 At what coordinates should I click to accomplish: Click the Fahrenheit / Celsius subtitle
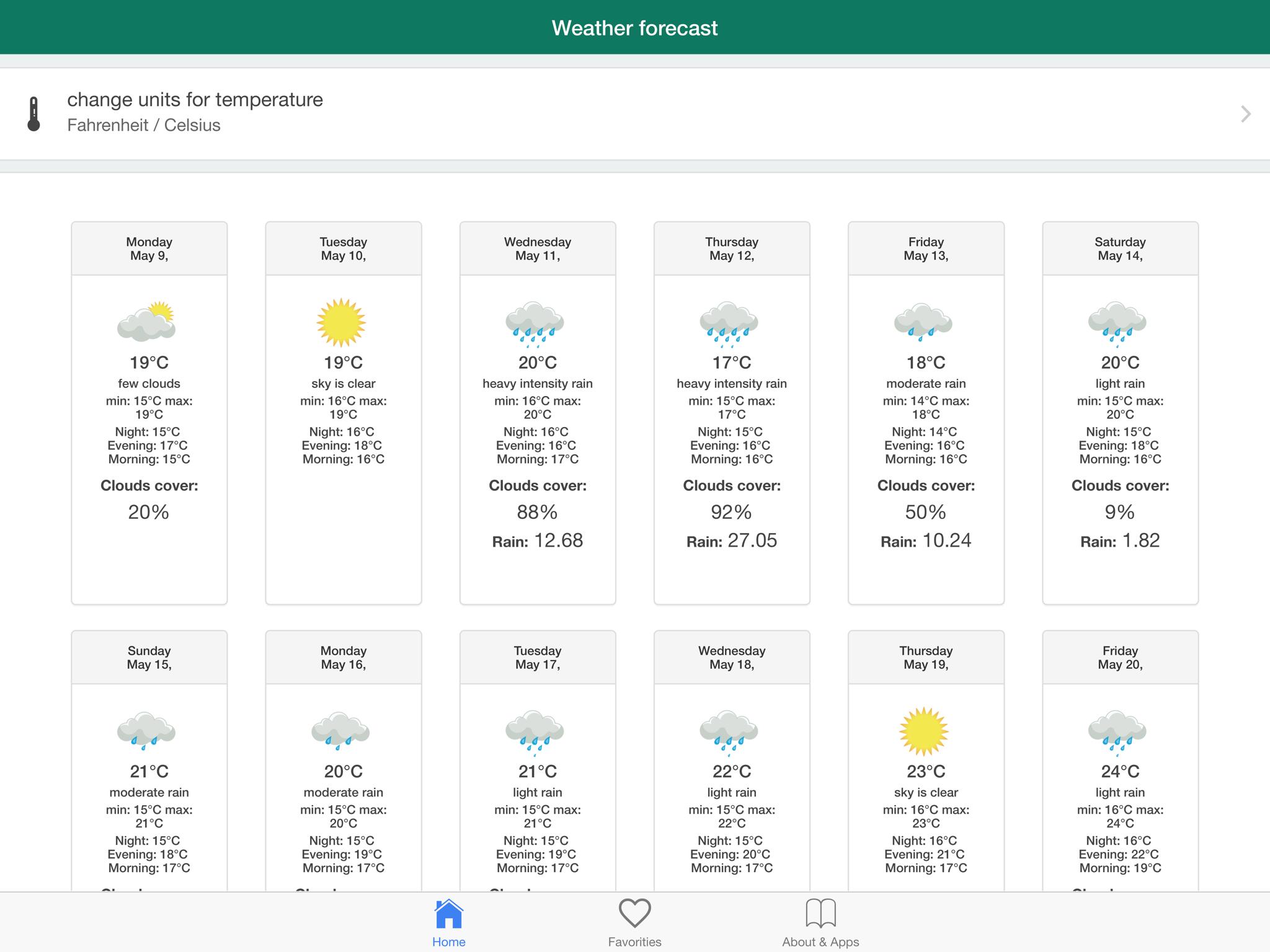coord(144,125)
